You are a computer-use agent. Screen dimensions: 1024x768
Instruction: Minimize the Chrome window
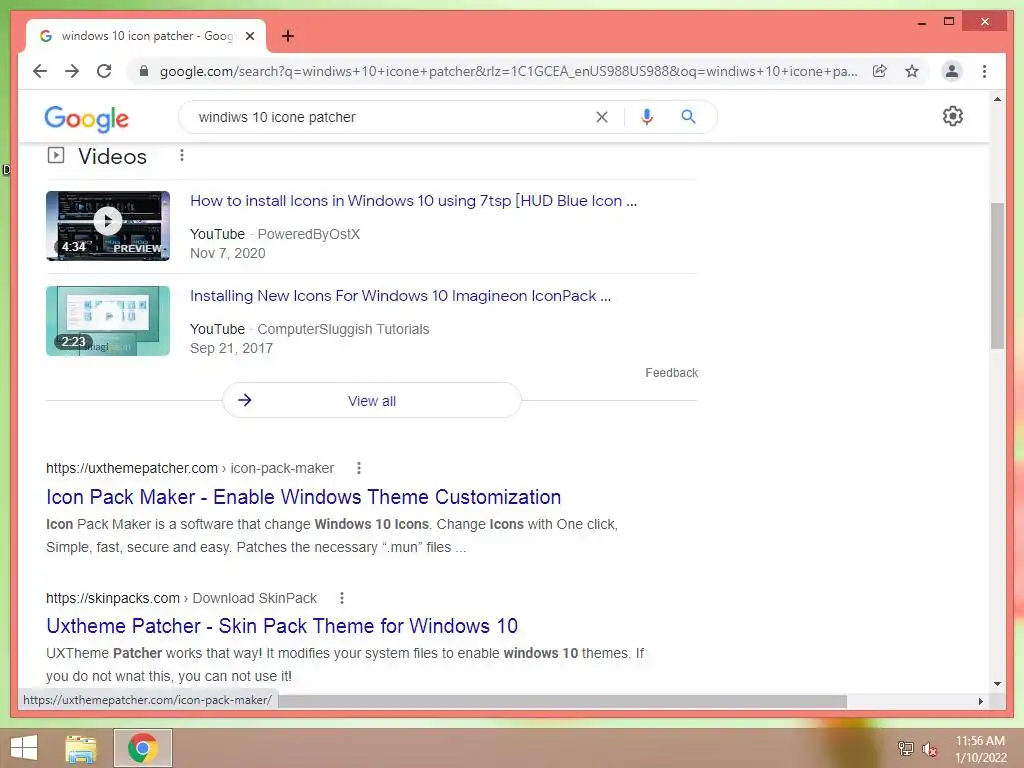point(921,22)
